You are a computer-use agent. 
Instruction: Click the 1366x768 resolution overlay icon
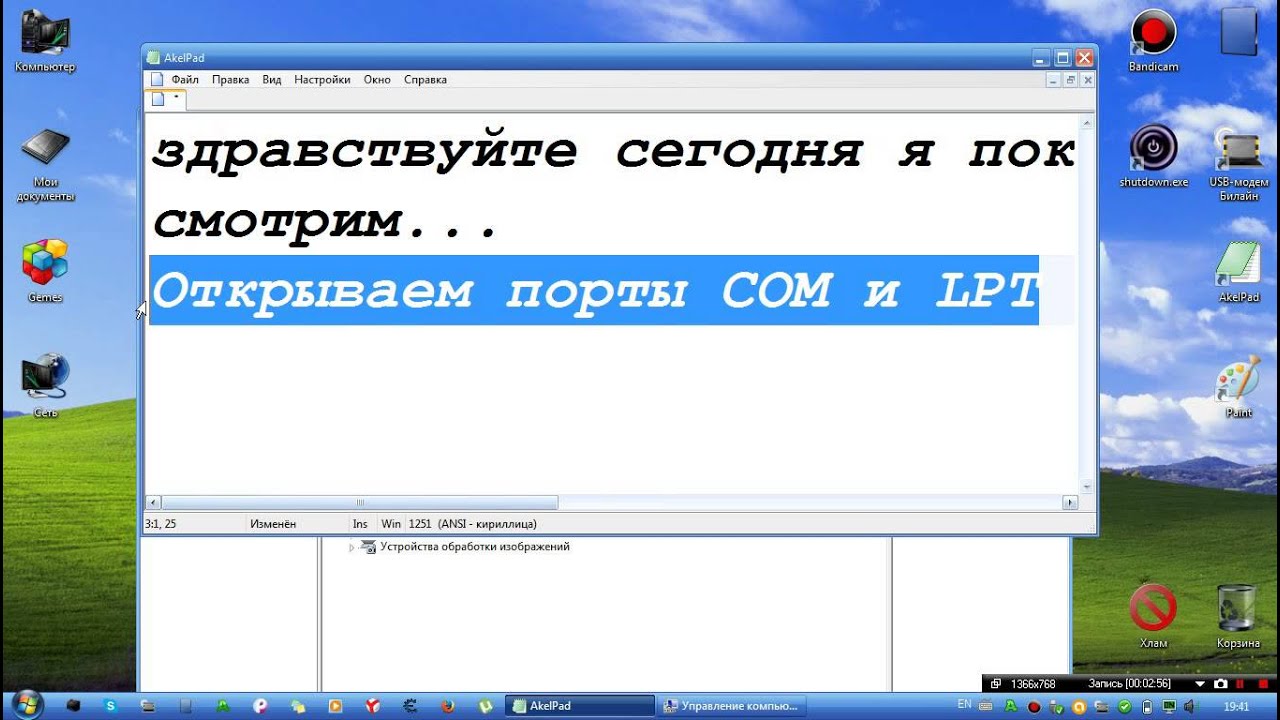click(x=996, y=683)
